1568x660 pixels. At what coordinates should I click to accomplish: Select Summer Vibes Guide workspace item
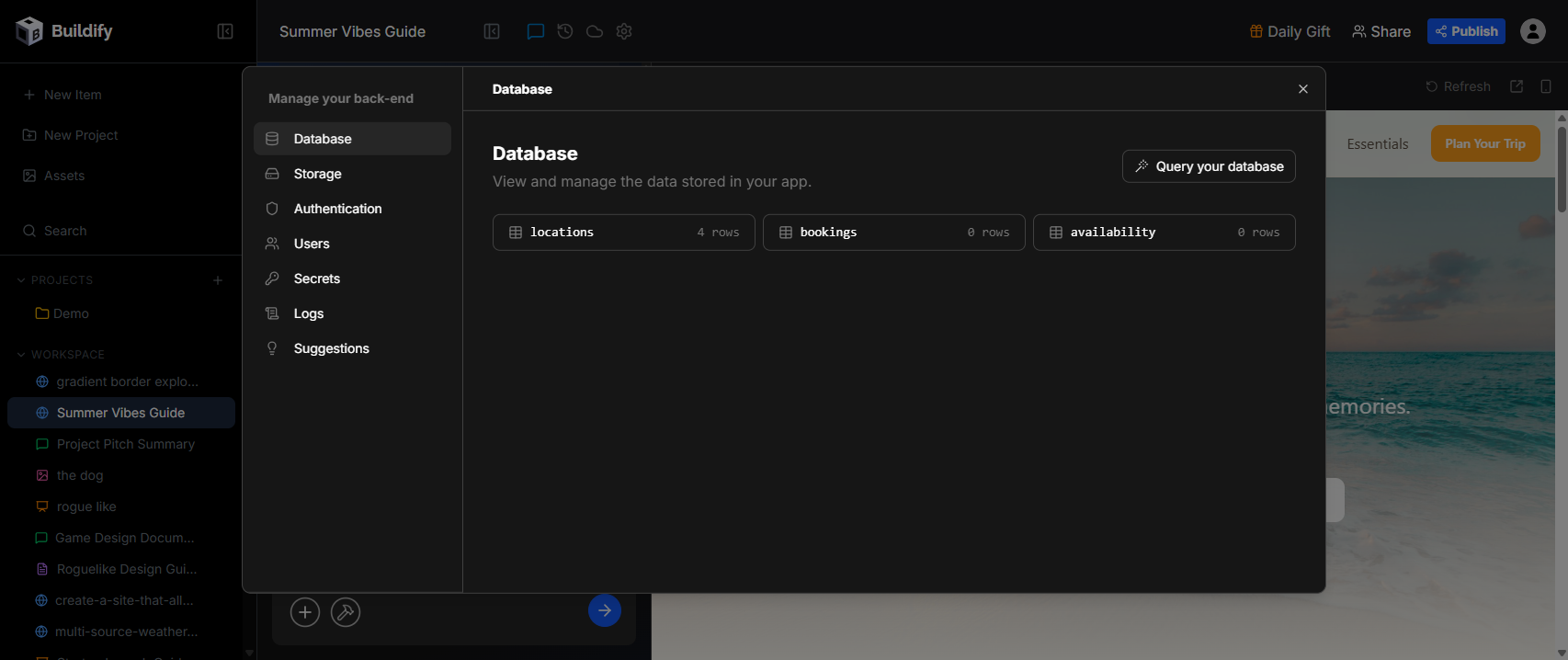(121, 413)
